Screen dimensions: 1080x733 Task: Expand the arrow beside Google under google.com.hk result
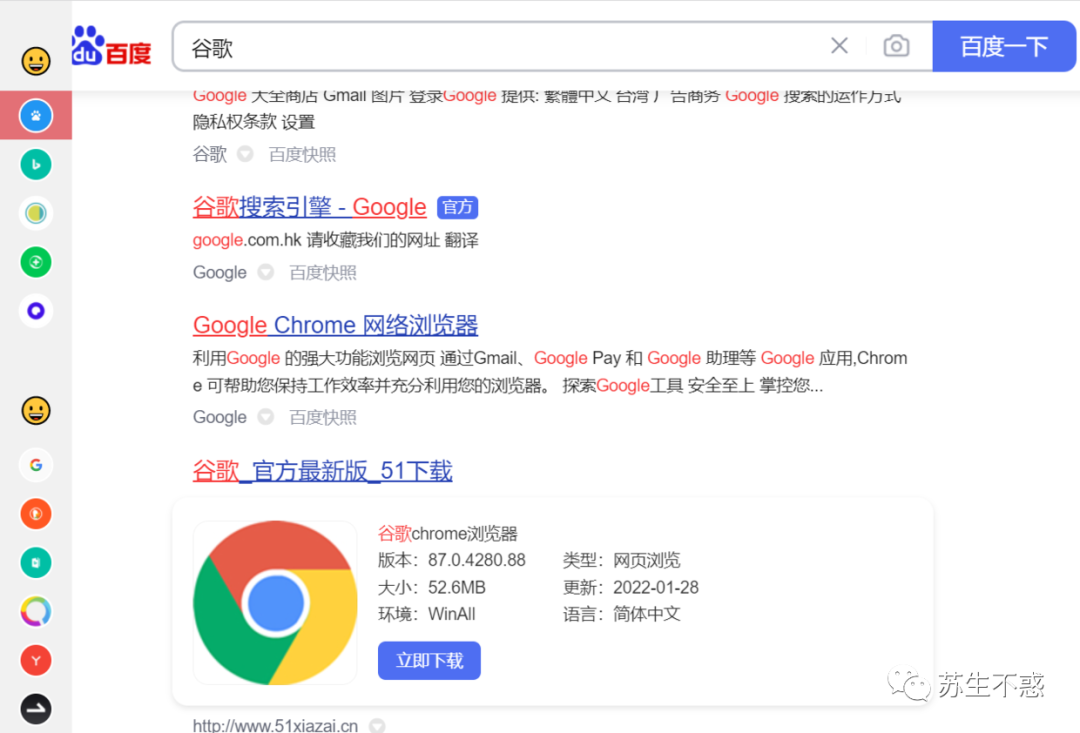[x=266, y=273]
